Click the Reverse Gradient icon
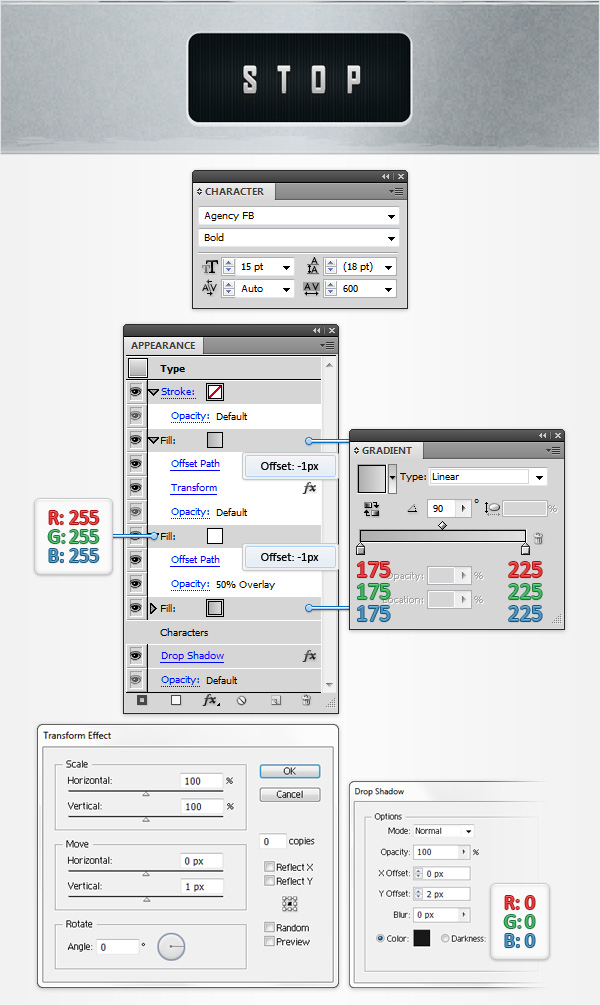 click(x=371, y=509)
